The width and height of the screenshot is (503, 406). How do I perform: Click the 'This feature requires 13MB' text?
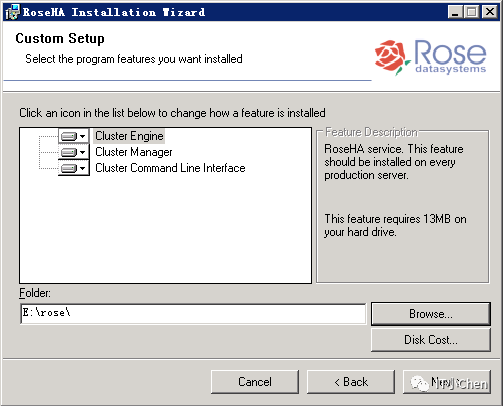395,225
